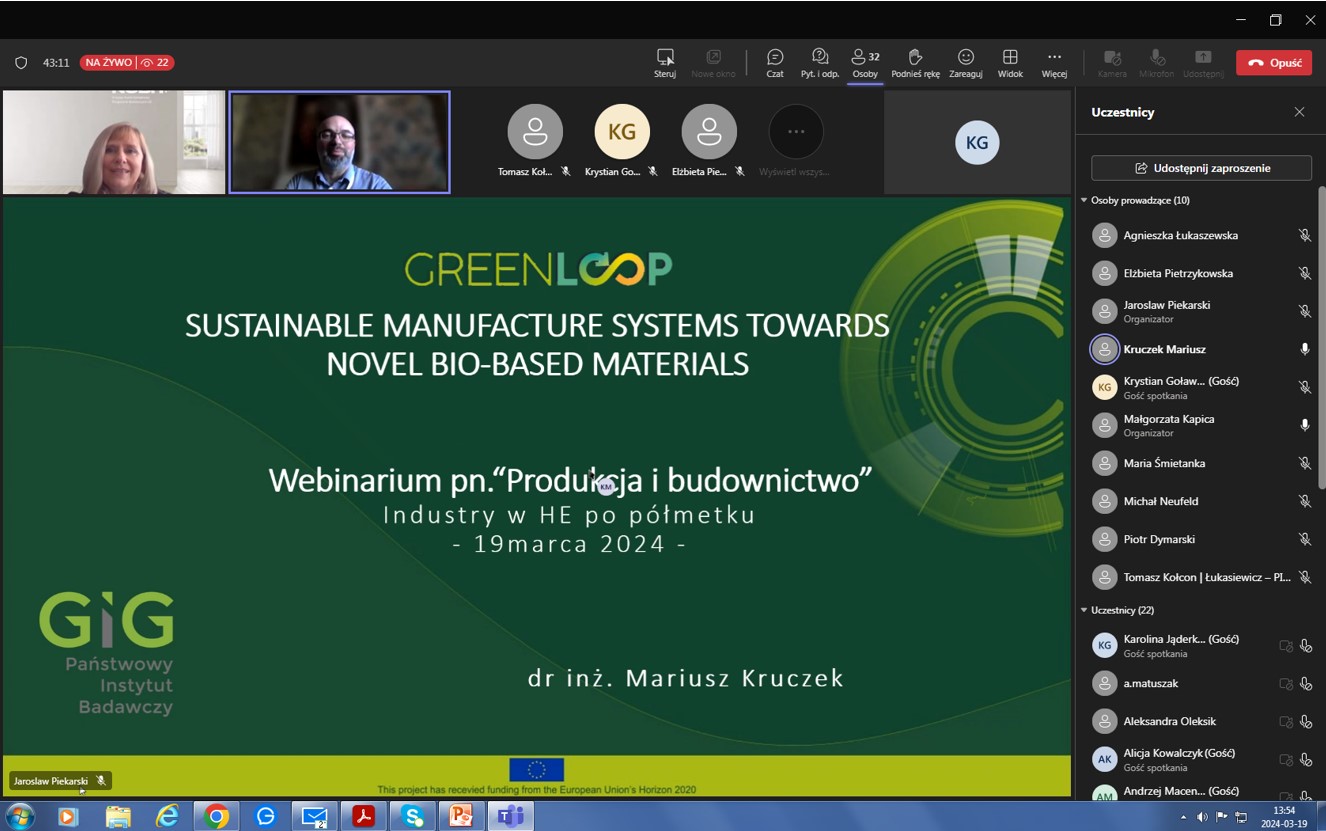Screen dimensions: 1326x831
Task: Open the Zareaguj reactions icon
Action: pyautogui.click(x=965, y=62)
